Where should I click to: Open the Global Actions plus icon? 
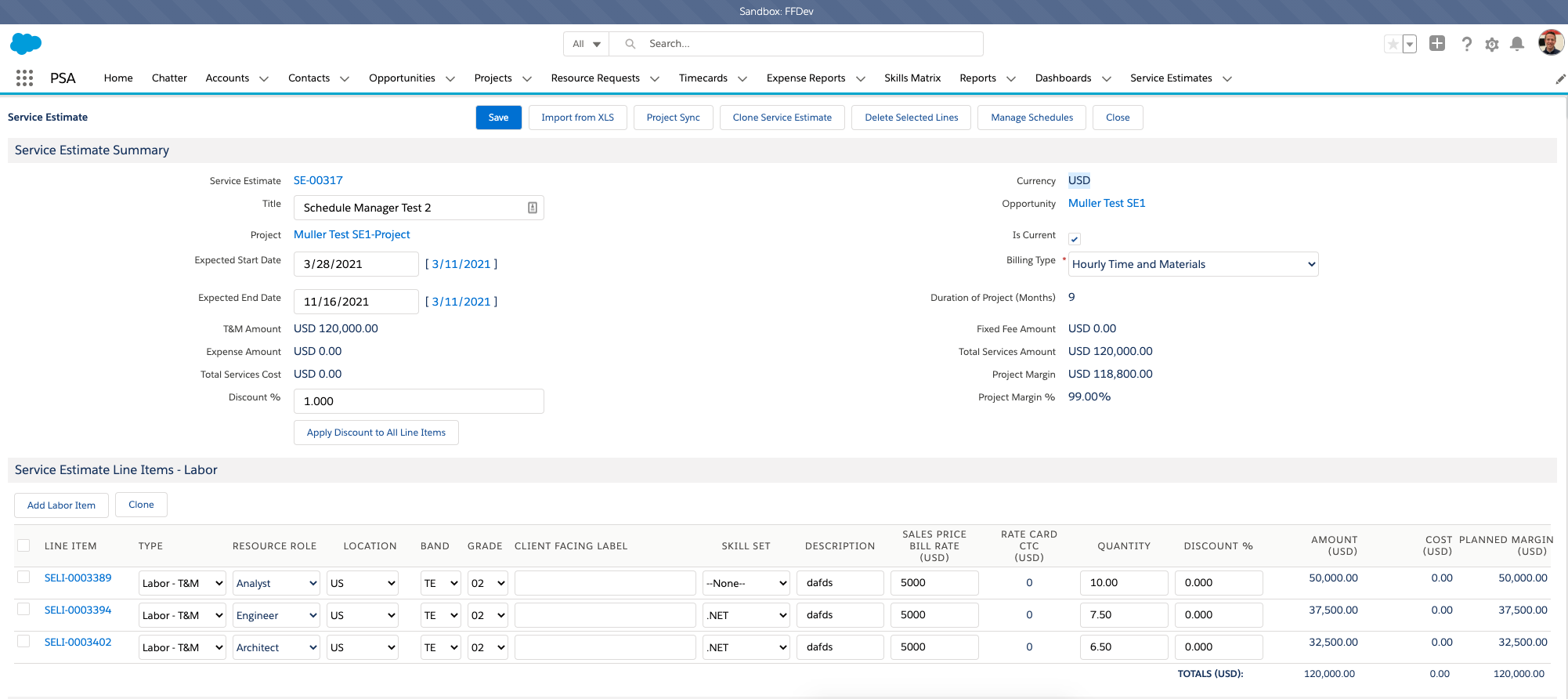click(1437, 43)
